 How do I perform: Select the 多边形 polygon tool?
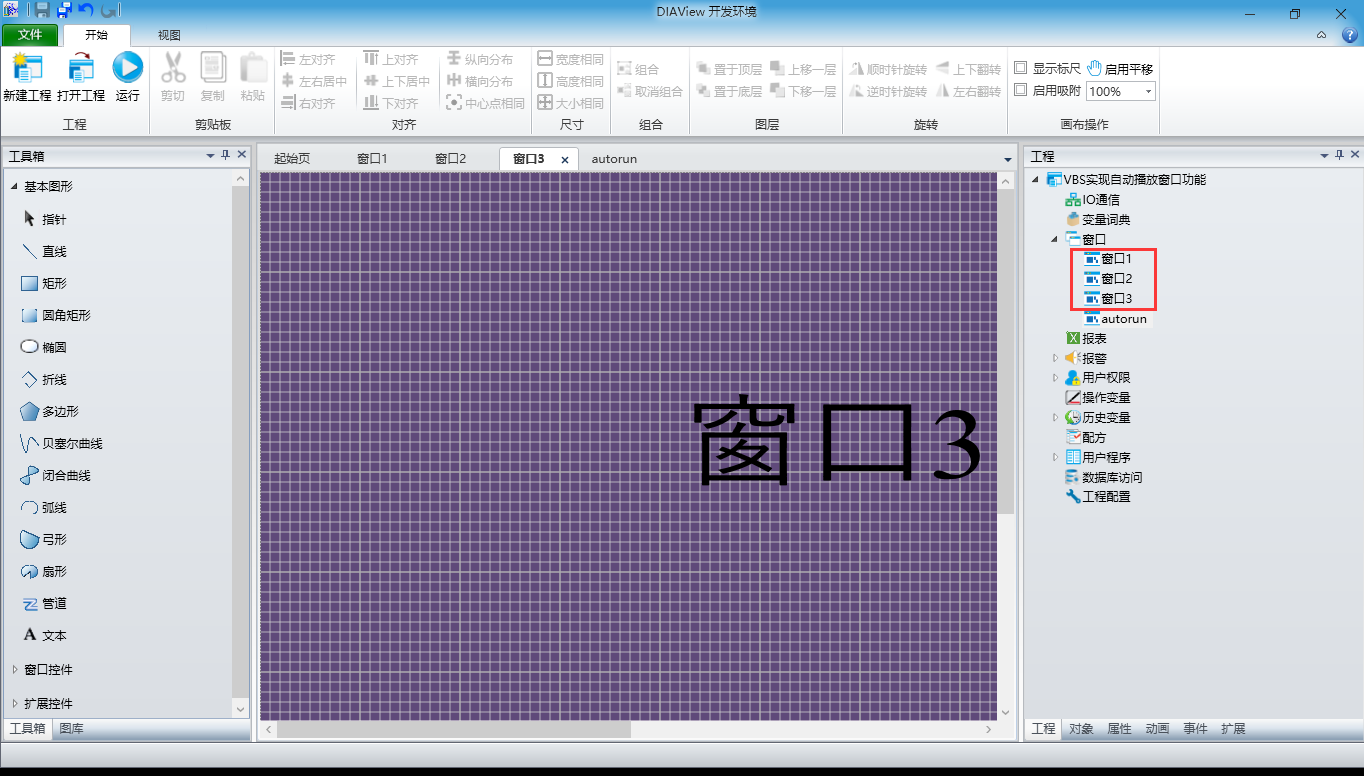(x=50, y=411)
